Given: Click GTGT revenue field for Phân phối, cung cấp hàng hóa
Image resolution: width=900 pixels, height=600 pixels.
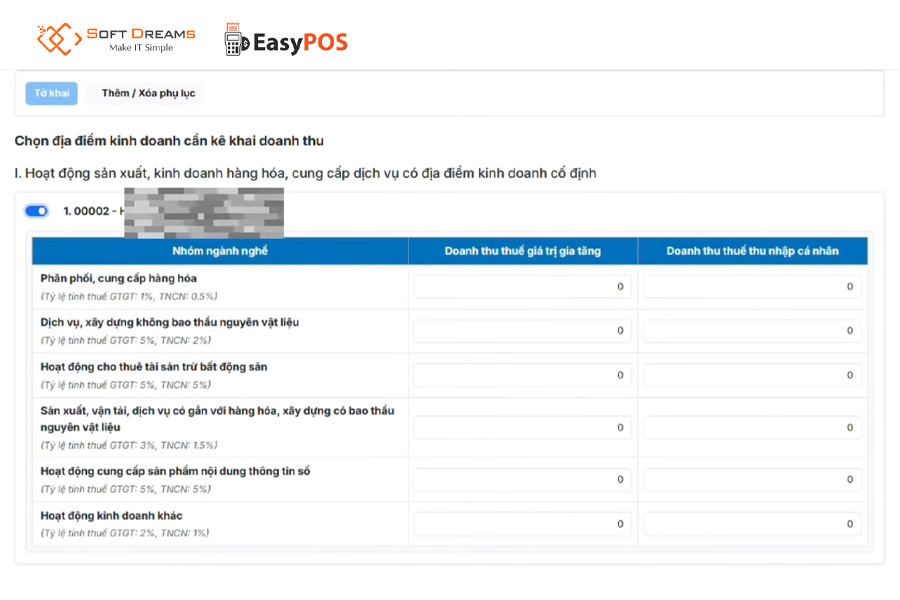Looking at the screenshot, I should pyautogui.click(x=522, y=287).
